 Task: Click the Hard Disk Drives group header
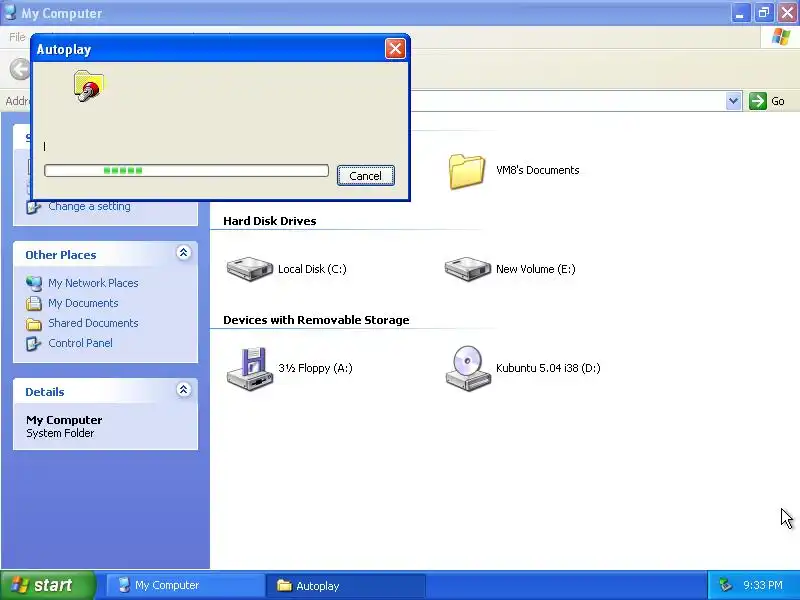click(x=269, y=221)
